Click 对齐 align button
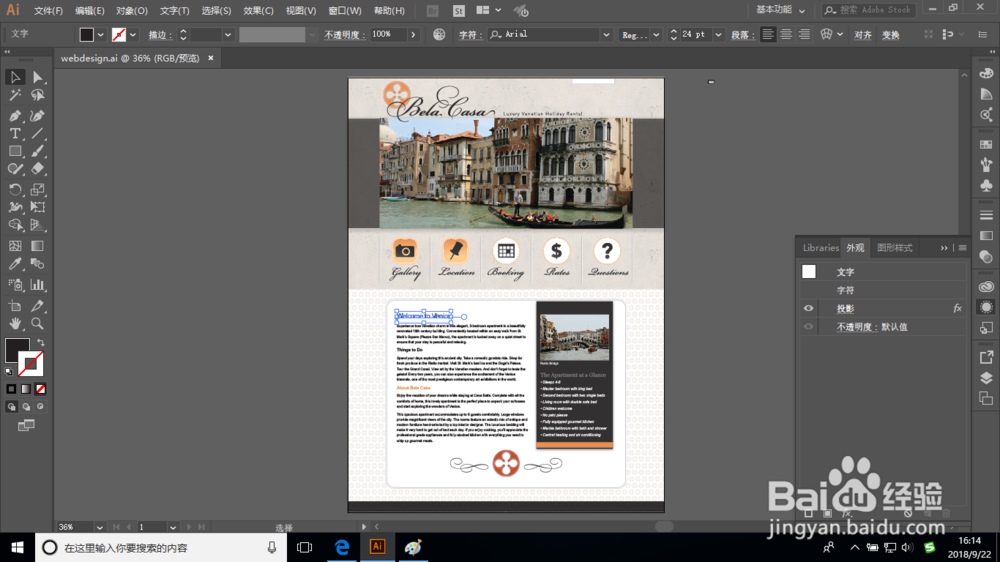Screen dimensions: 1000x562 (862, 35)
